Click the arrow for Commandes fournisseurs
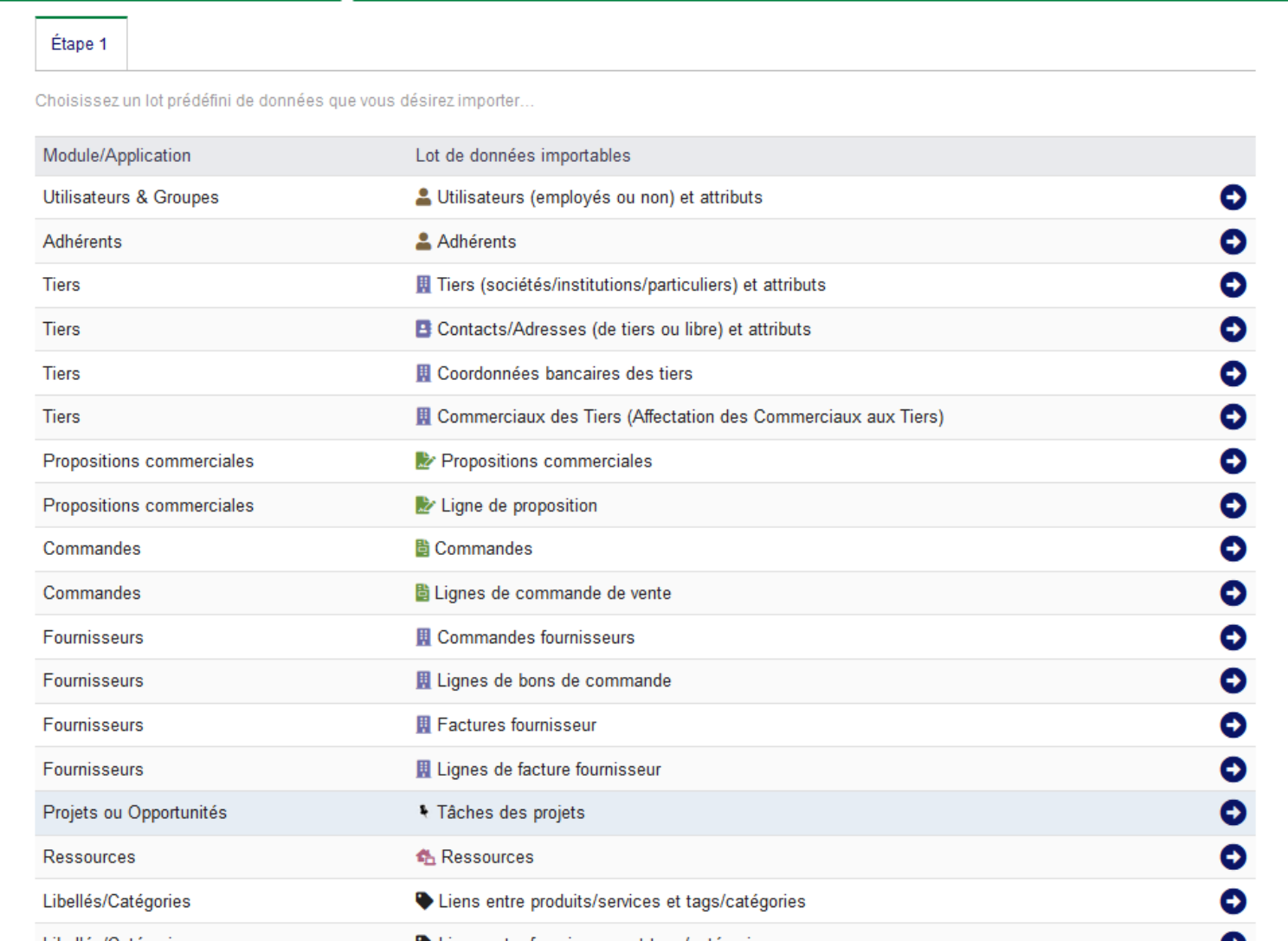This screenshot has width=1288, height=941. click(x=1233, y=637)
